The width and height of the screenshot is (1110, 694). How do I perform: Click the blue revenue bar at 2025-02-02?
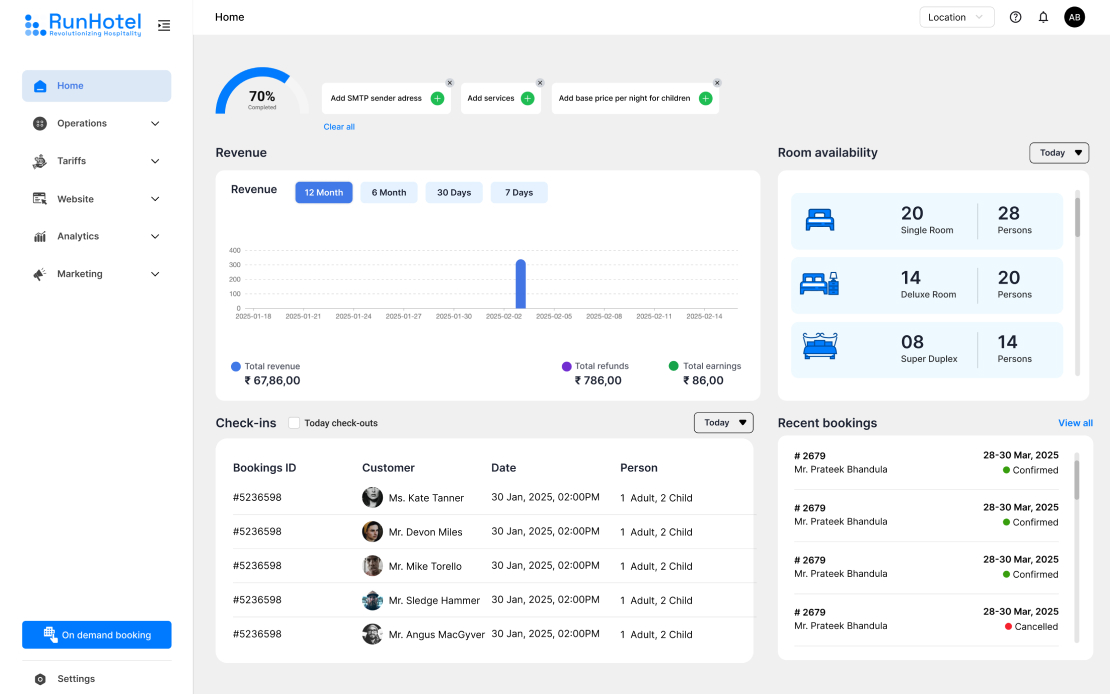pos(520,284)
